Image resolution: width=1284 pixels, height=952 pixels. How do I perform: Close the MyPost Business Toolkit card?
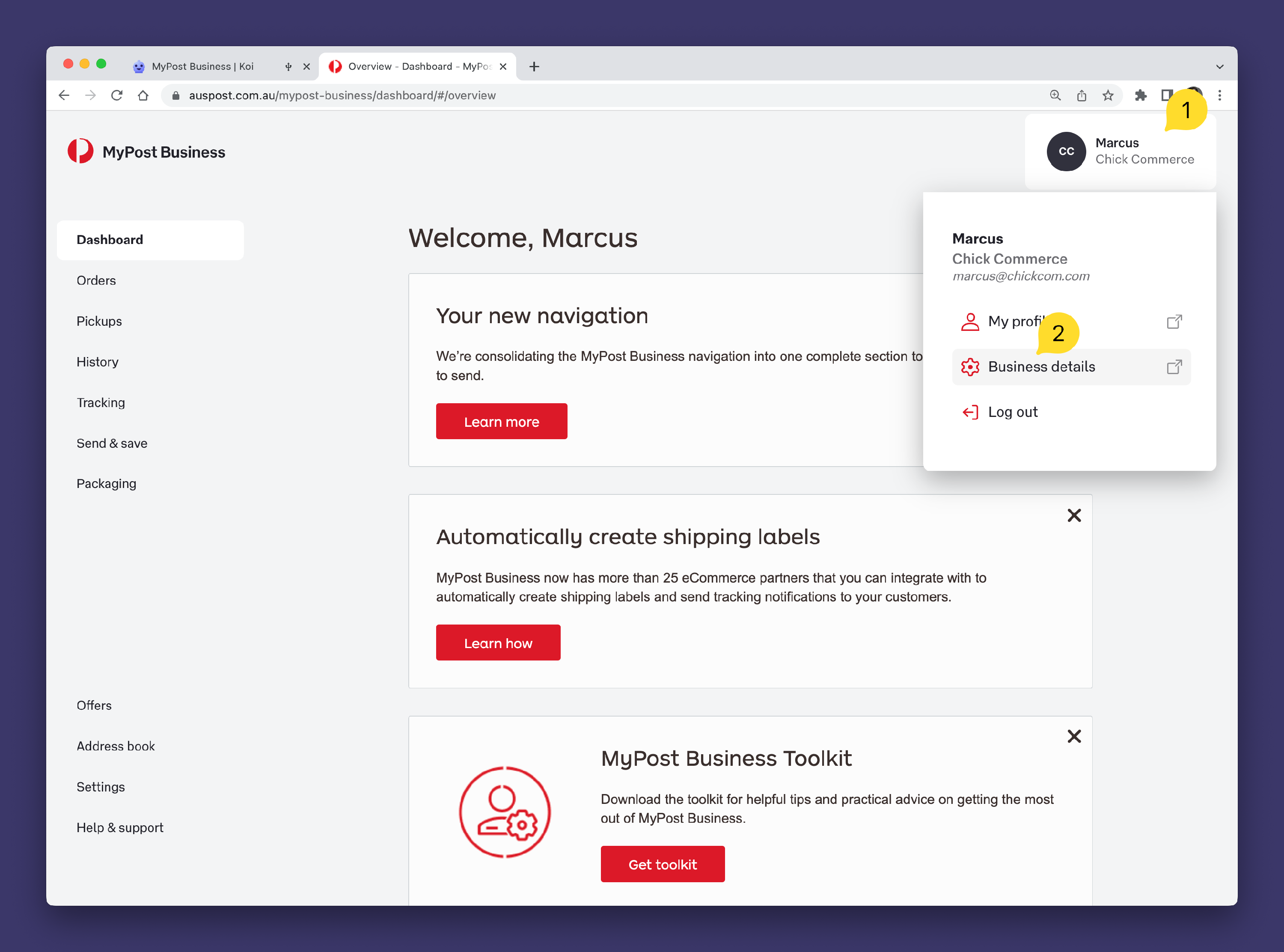(1074, 737)
